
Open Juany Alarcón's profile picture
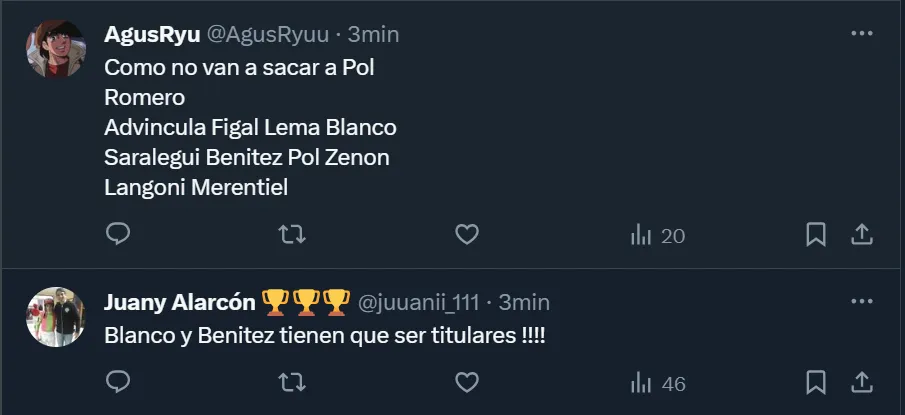[55, 317]
